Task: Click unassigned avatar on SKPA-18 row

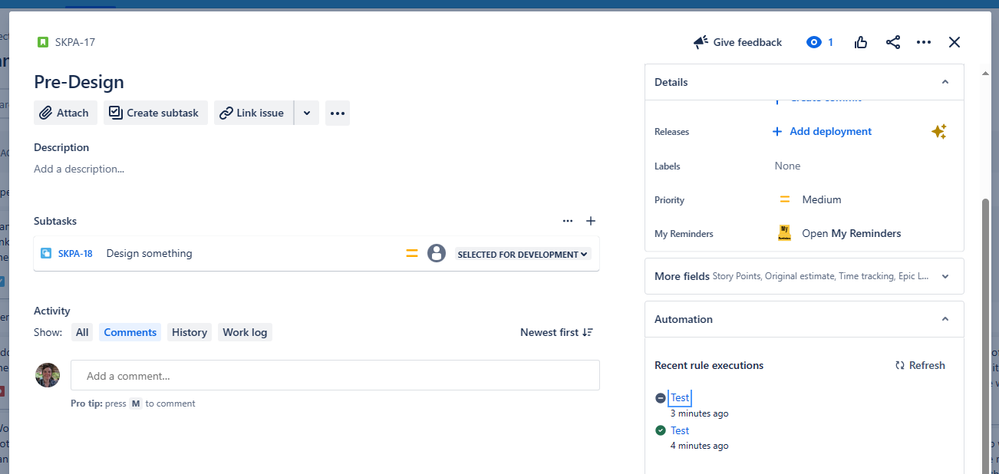Action: [436, 254]
